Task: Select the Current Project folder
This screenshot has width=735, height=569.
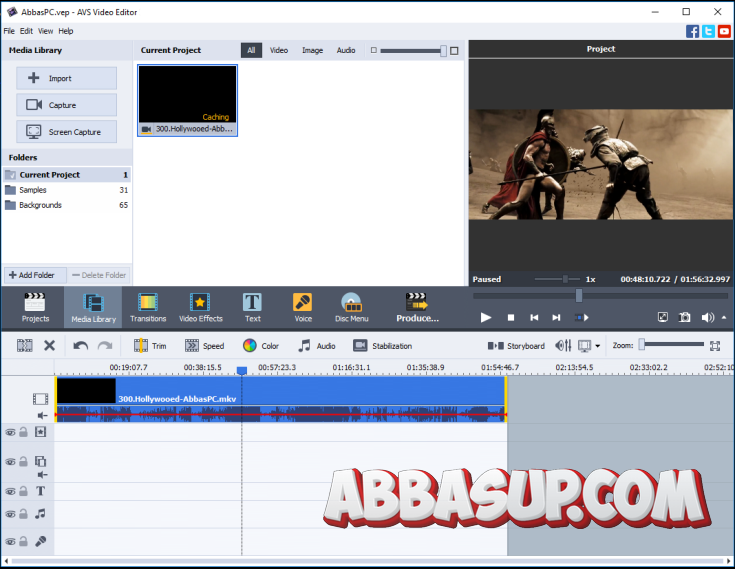Action: tap(67, 175)
